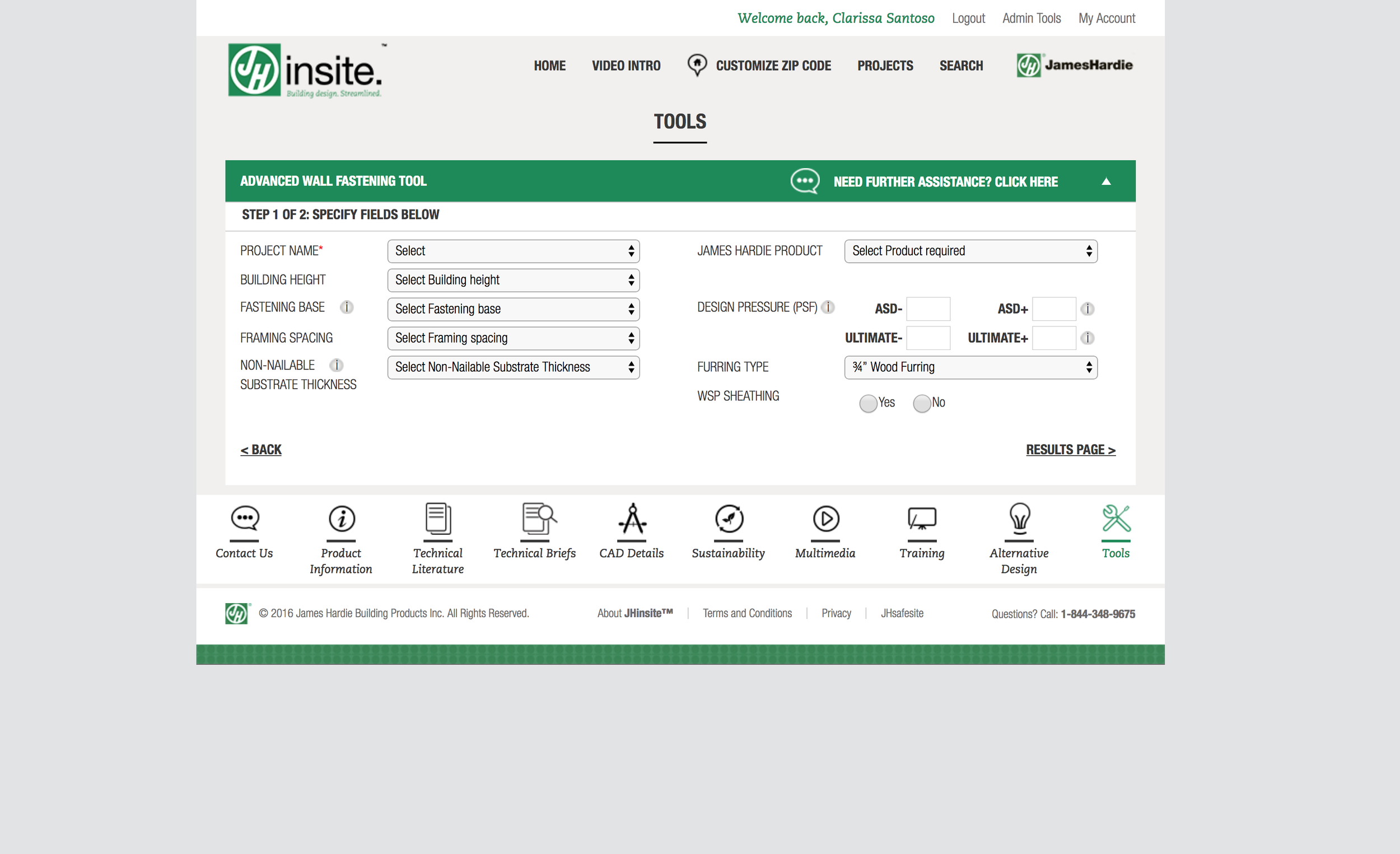Image resolution: width=1400 pixels, height=854 pixels.
Task: Click the Contact Us label
Action: click(x=244, y=553)
